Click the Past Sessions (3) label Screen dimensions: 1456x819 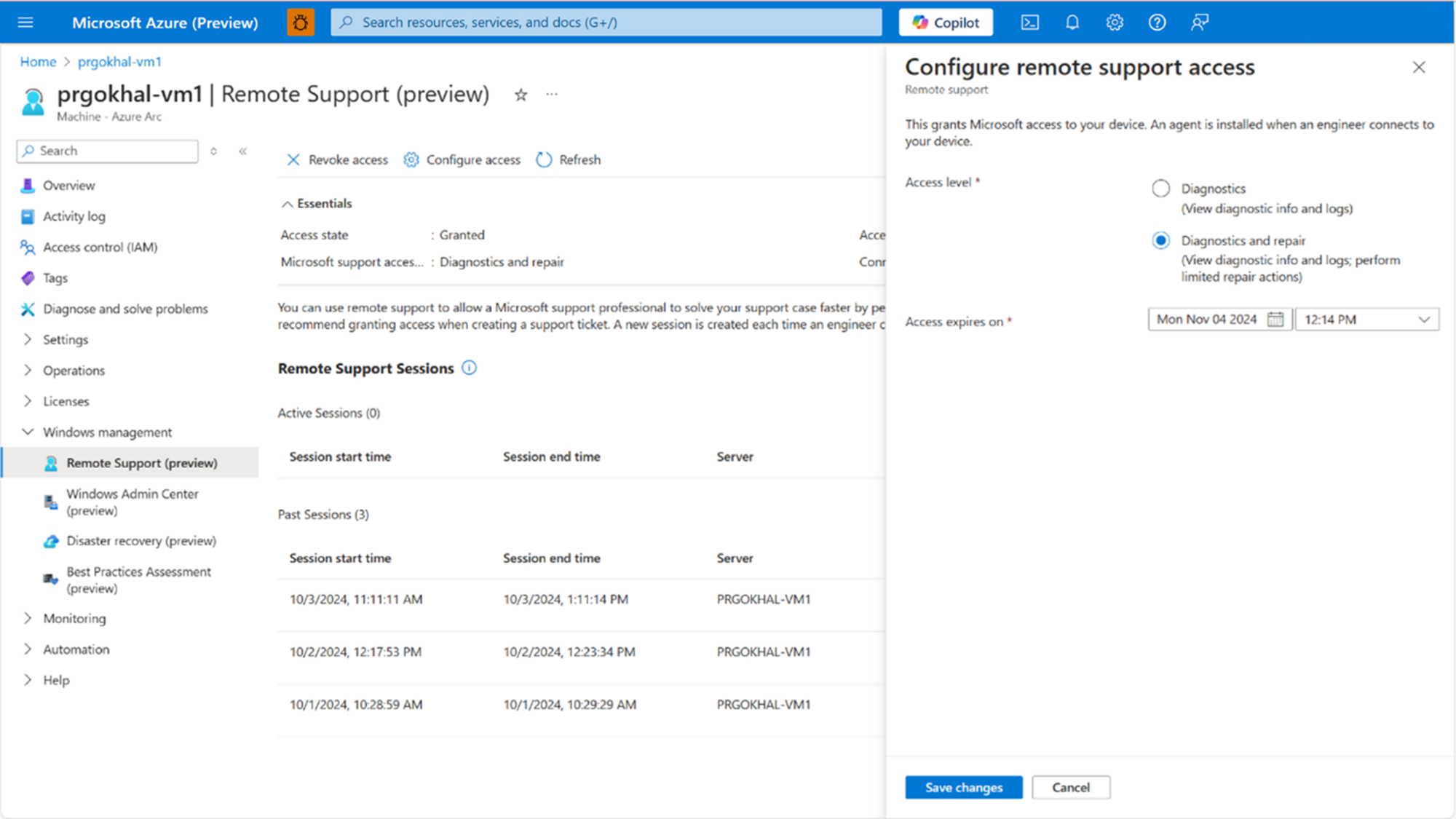click(x=323, y=515)
